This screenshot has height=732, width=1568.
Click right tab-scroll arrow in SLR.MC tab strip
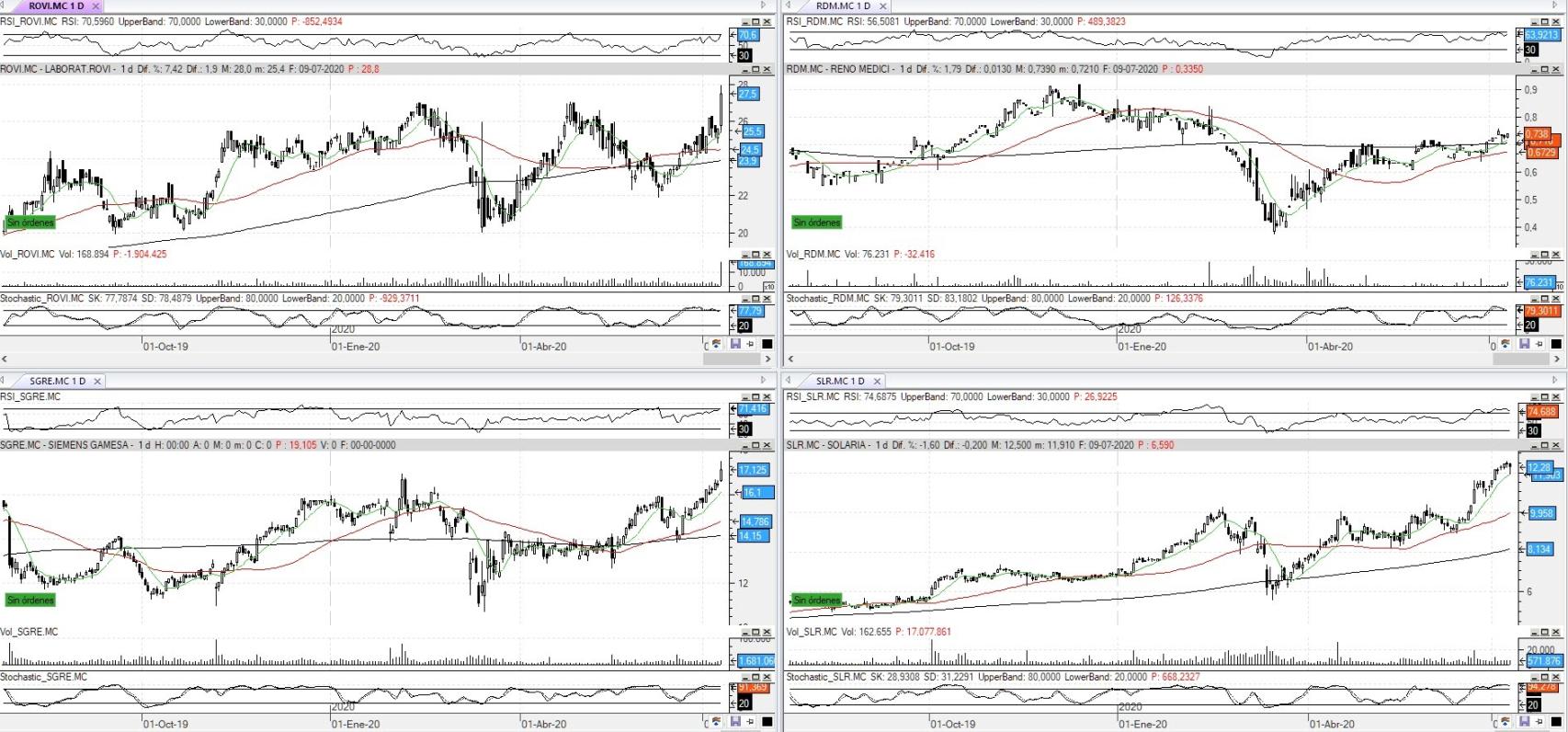coord(1556,380)
